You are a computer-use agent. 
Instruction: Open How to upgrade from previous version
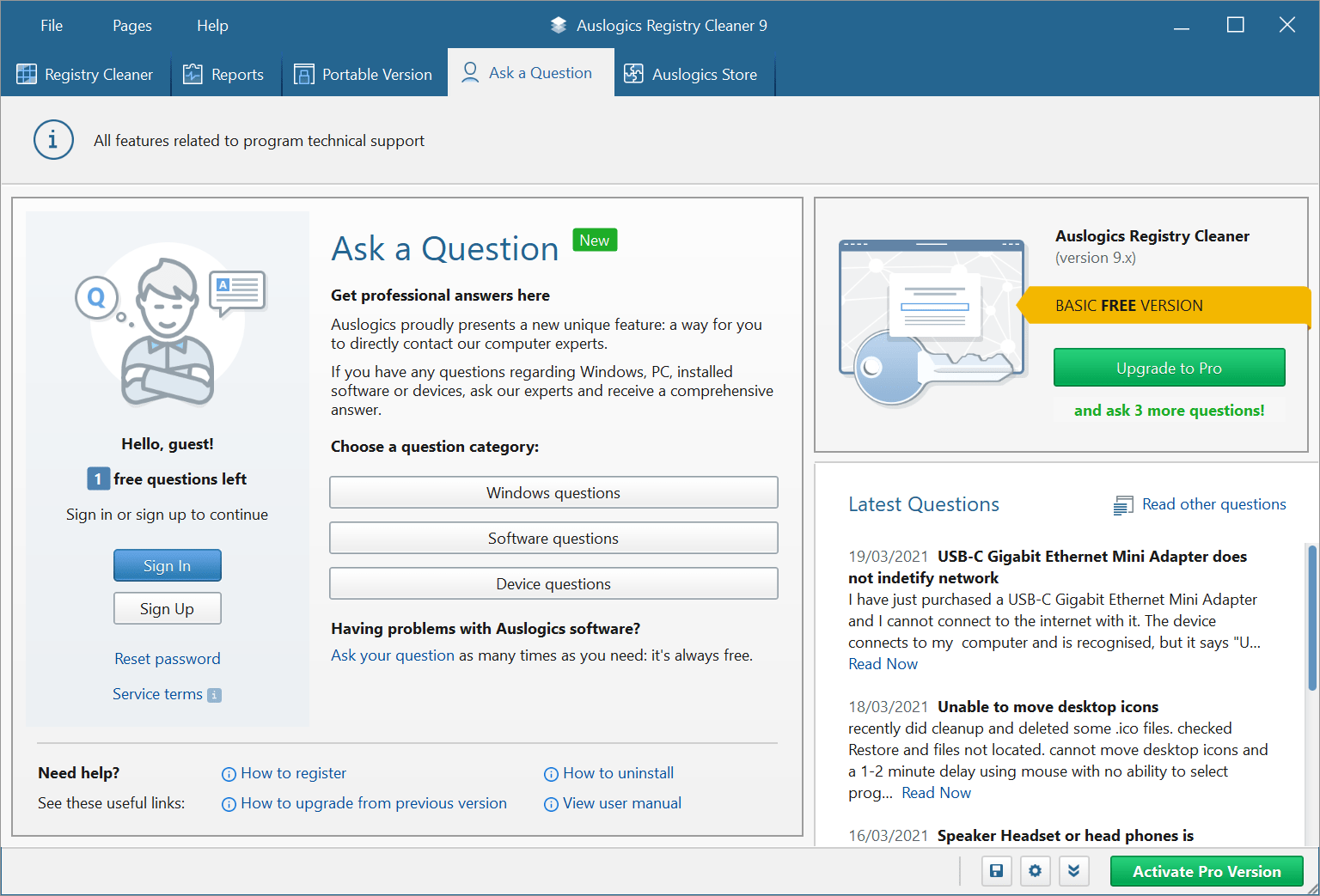click(374, 802)
